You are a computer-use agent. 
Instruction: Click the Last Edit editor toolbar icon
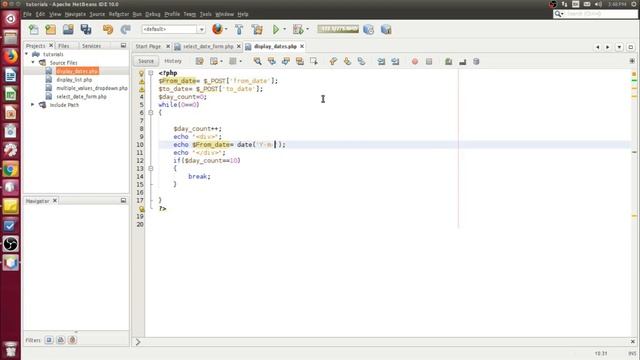200,61
